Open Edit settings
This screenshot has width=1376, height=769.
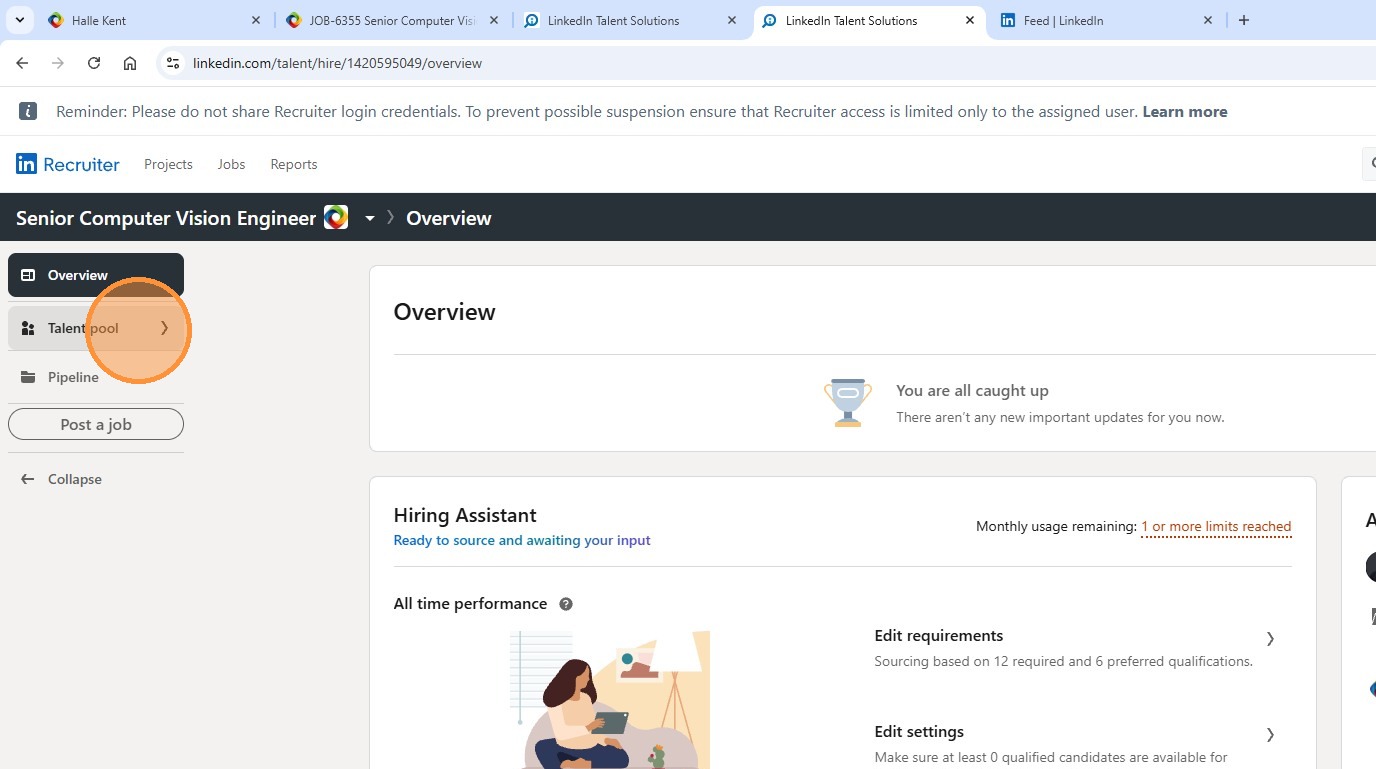click(919, 732)
